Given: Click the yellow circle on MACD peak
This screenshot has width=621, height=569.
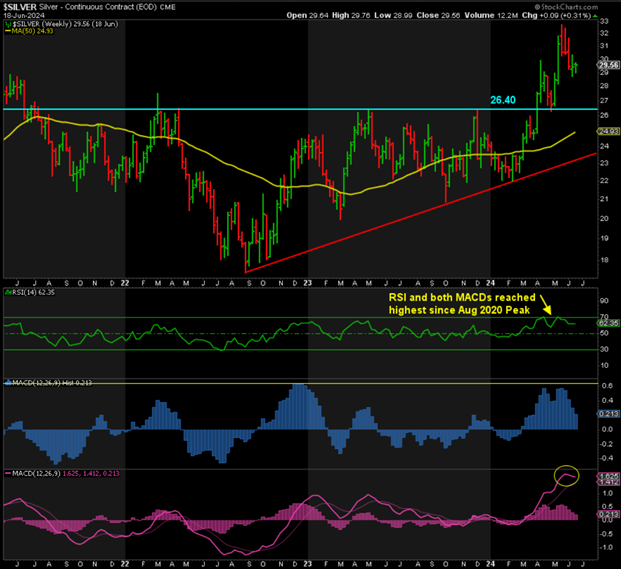Looking at the screenshot, I should [x=567, y=477].
